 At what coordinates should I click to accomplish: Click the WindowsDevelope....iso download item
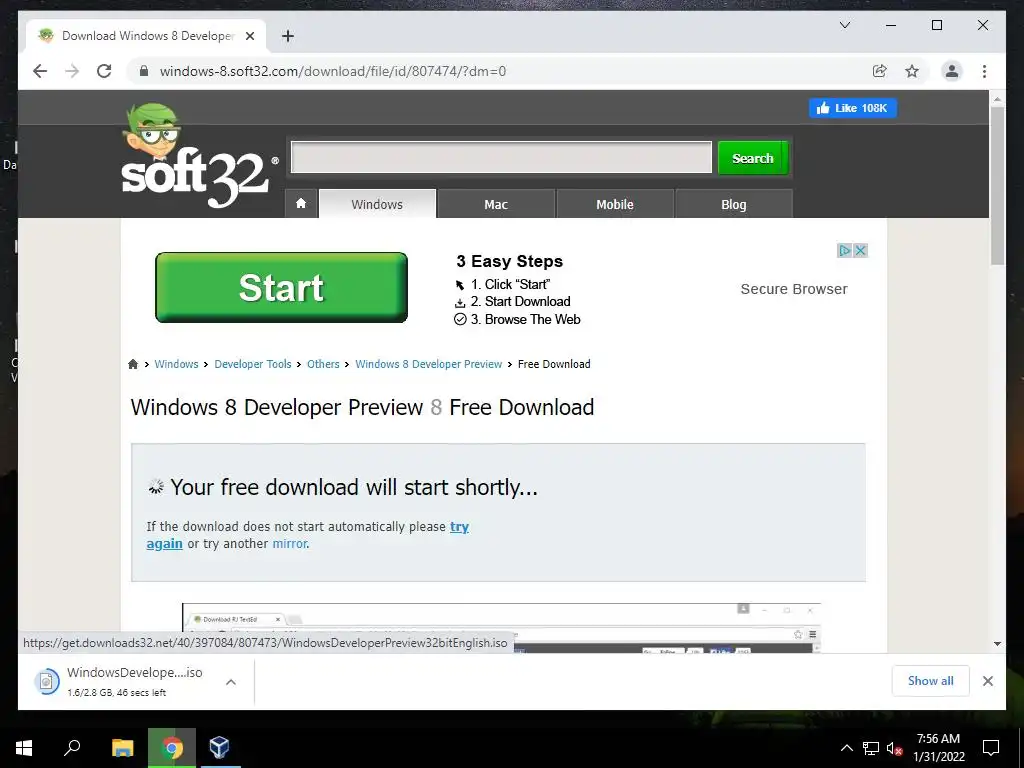coord(135,681)
